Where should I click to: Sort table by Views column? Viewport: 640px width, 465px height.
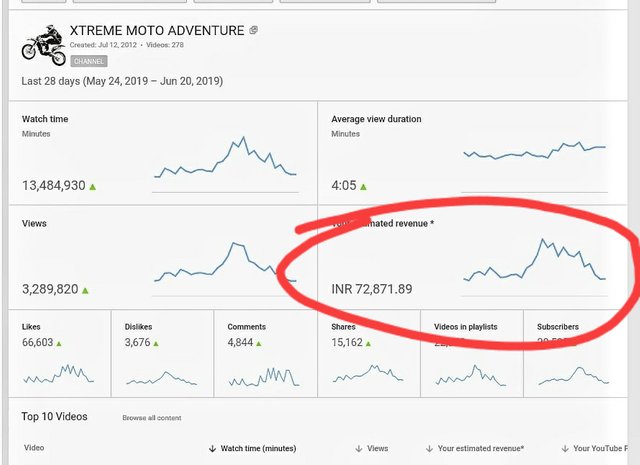(x=371, y=448)
